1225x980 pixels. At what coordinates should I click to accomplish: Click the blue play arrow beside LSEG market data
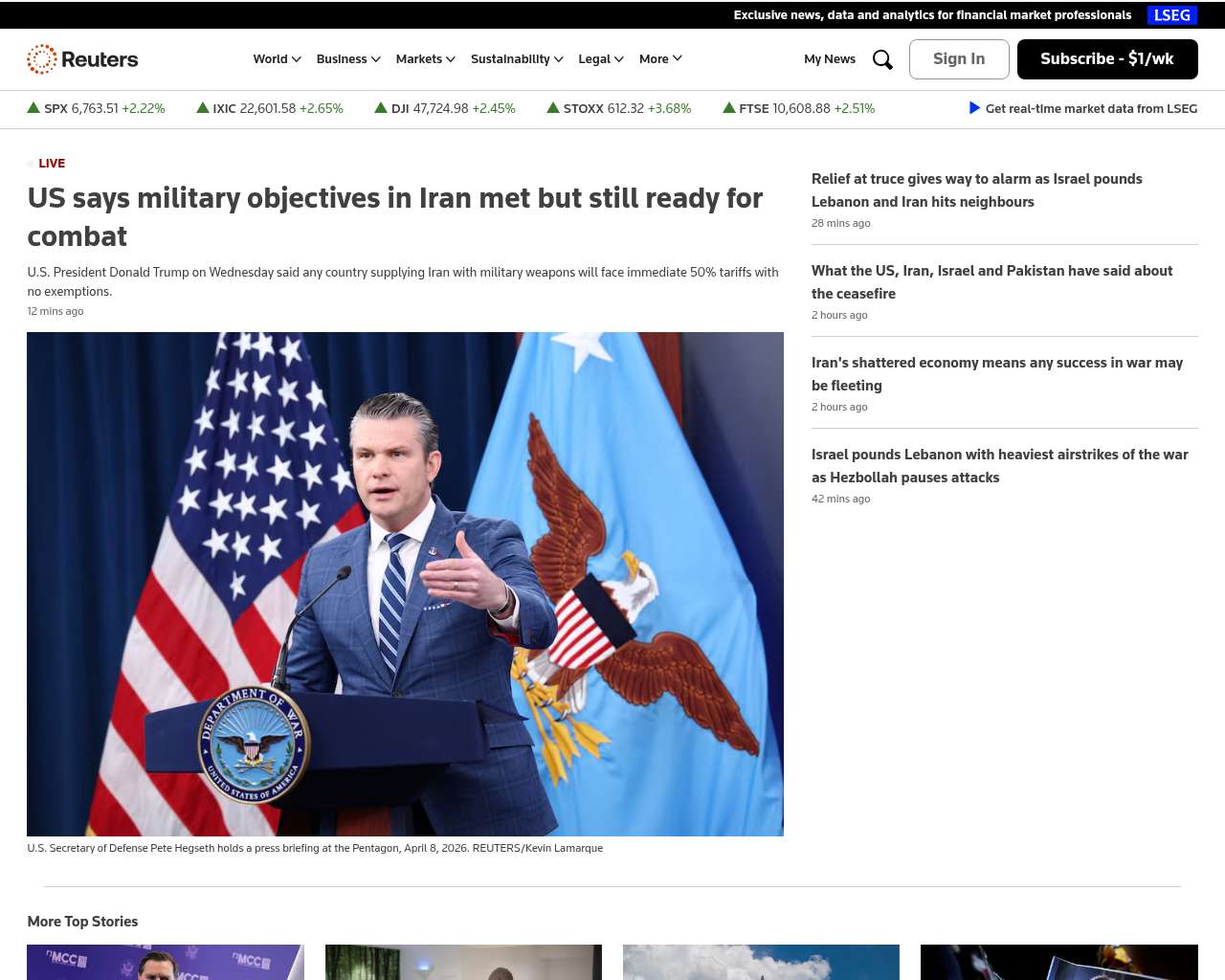tap(974, 108)
